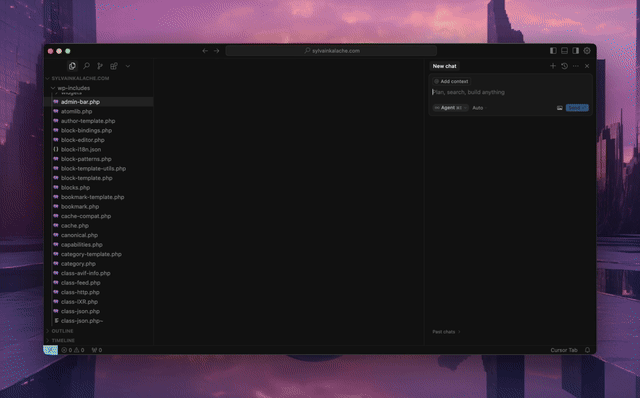Show chat history clock icon

coord(564,66)
